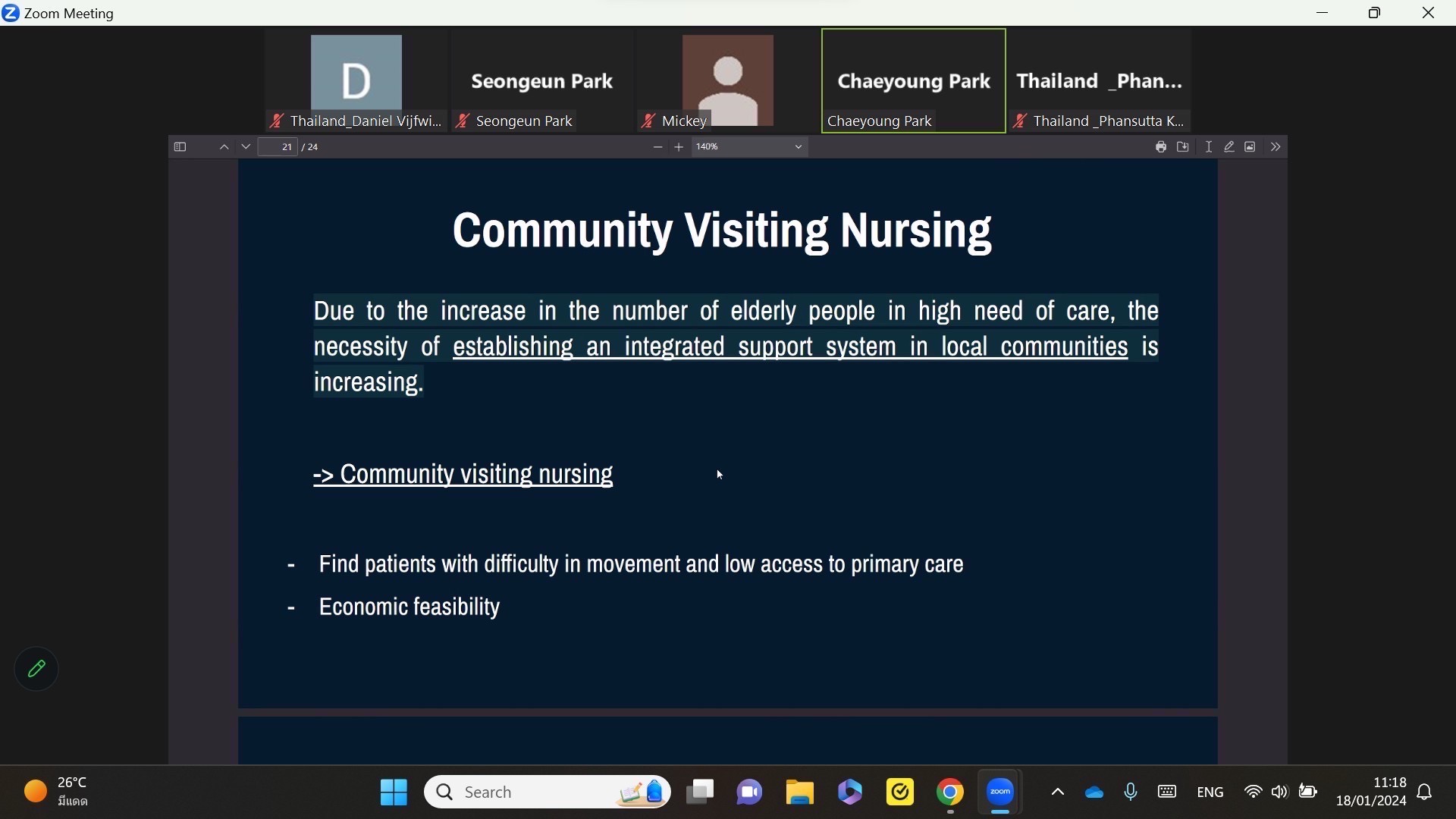Click the add image tool
The height and width of the screenshot is (819, 1456).
pos(1251,148)
